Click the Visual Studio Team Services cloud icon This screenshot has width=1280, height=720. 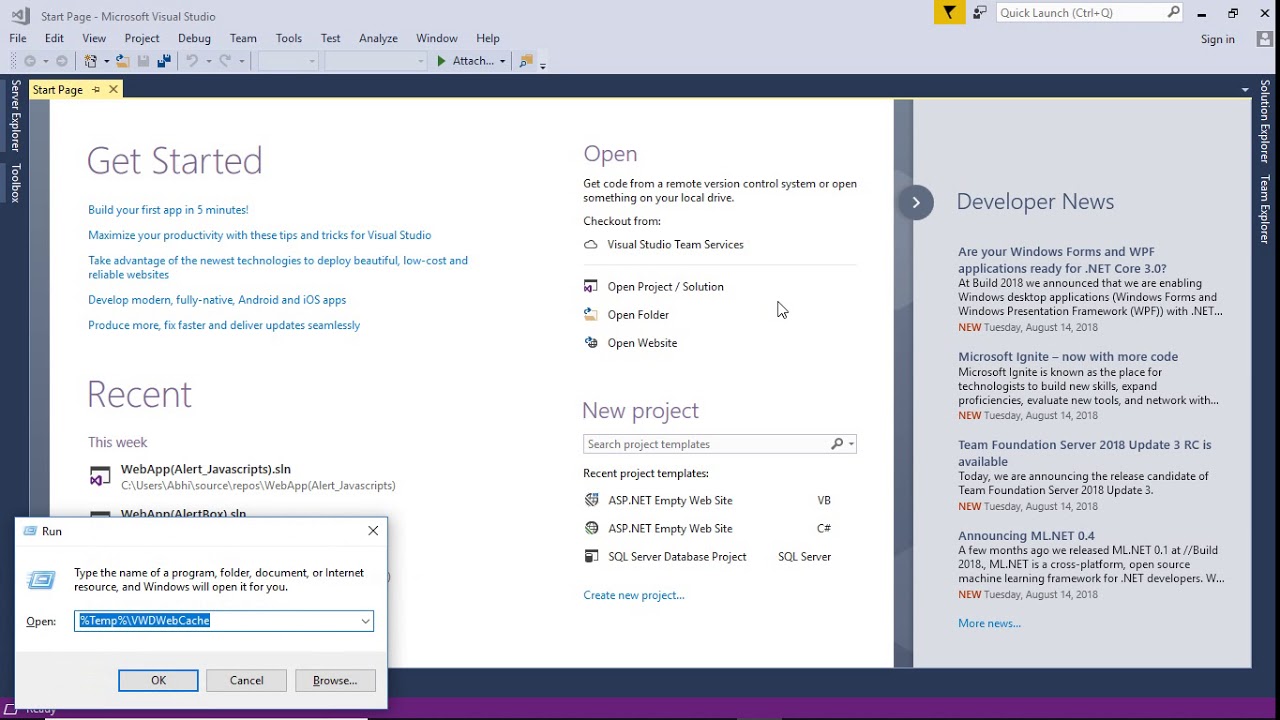[x=590, y=244]
